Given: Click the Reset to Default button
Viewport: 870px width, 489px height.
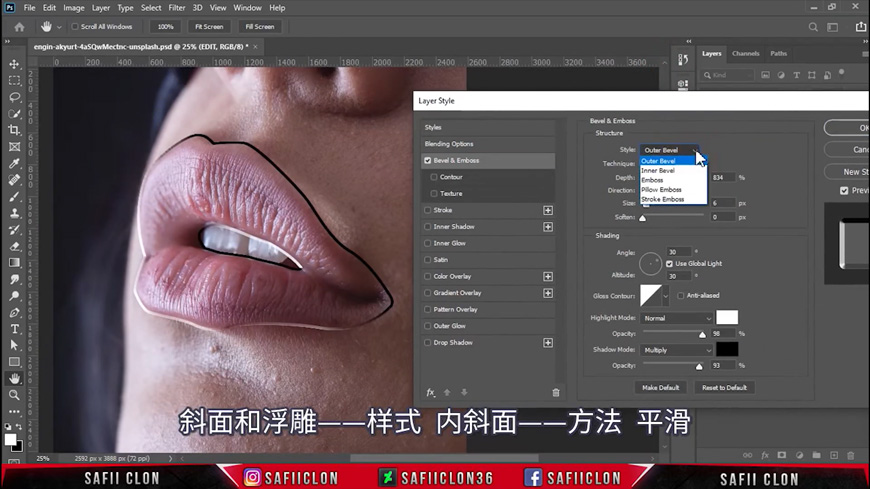Looking at the screenshot, I should click(x=727, y=387).
